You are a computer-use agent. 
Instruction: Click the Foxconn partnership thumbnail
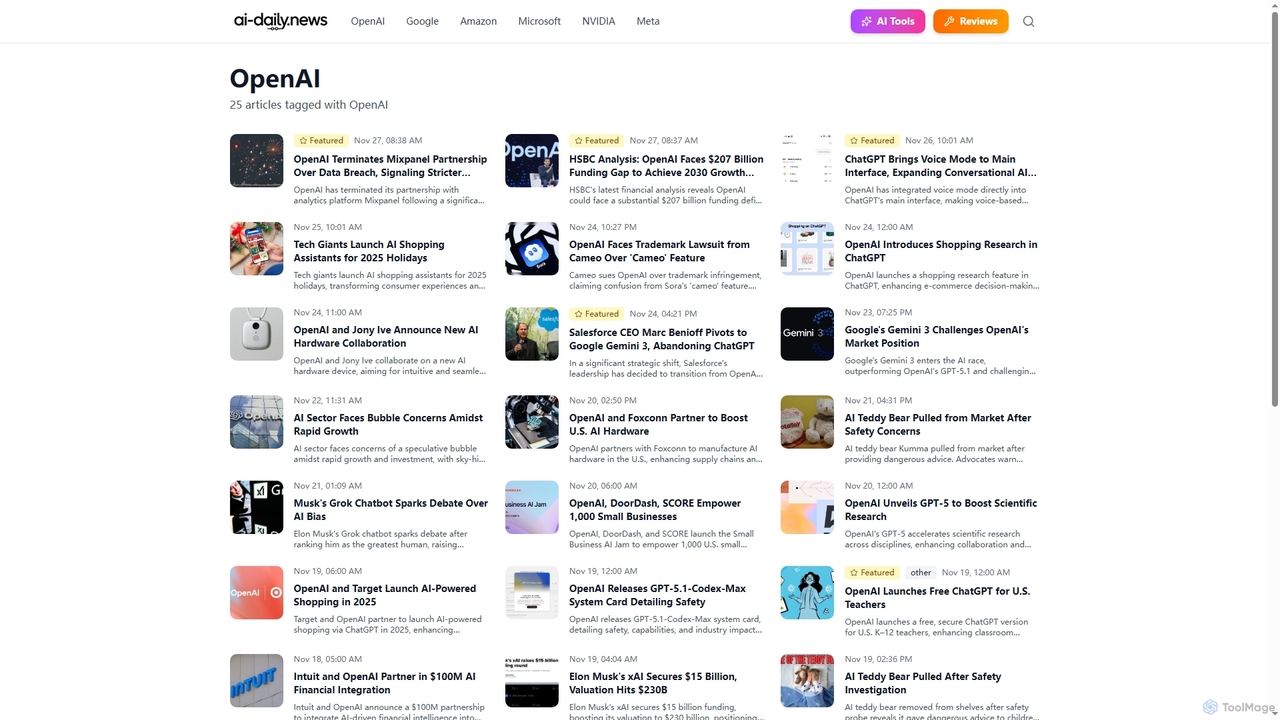click(532, 422)
